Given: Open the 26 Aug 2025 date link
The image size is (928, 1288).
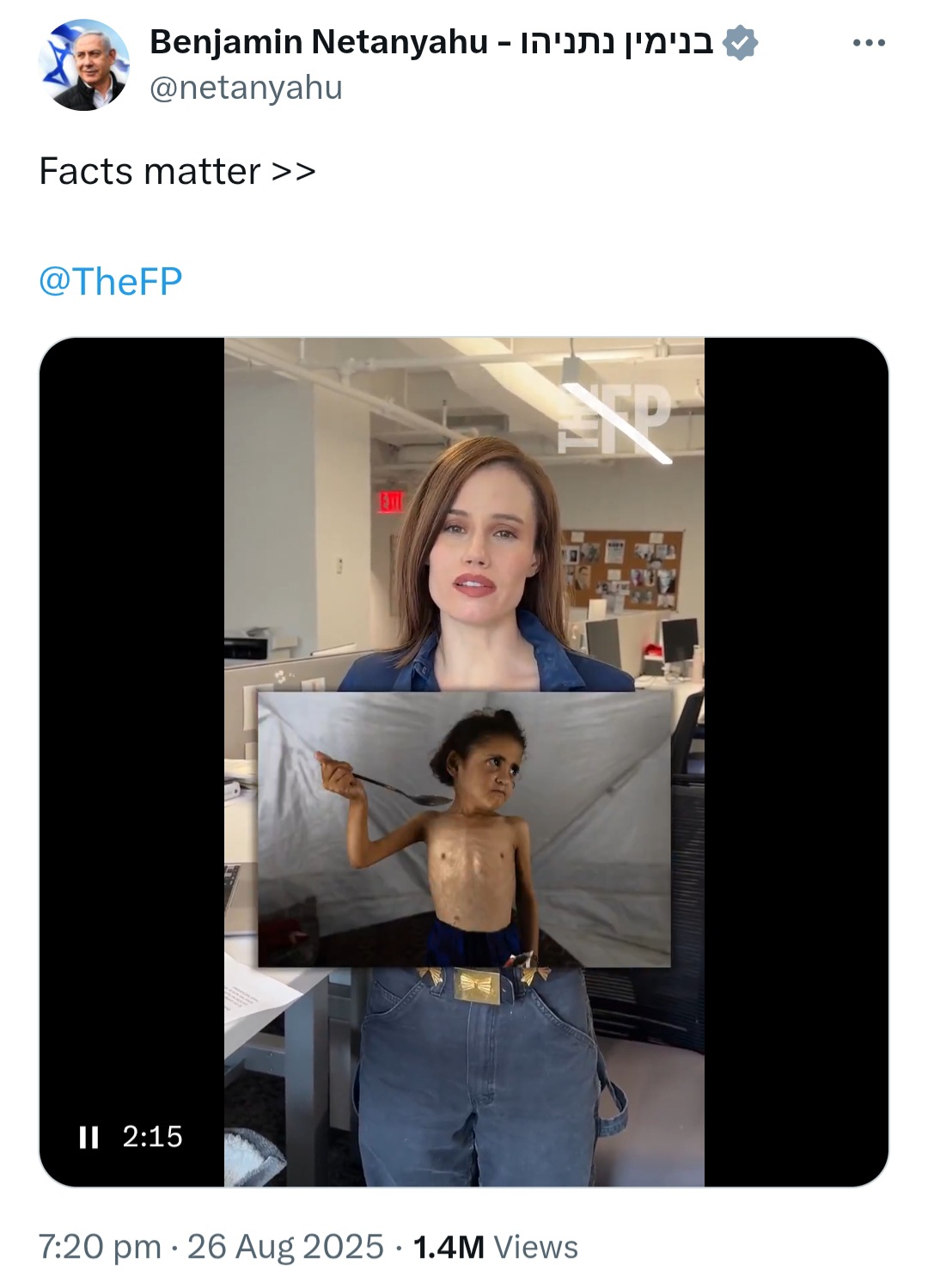Looking at the screenshot, I should coord(285,1247).
